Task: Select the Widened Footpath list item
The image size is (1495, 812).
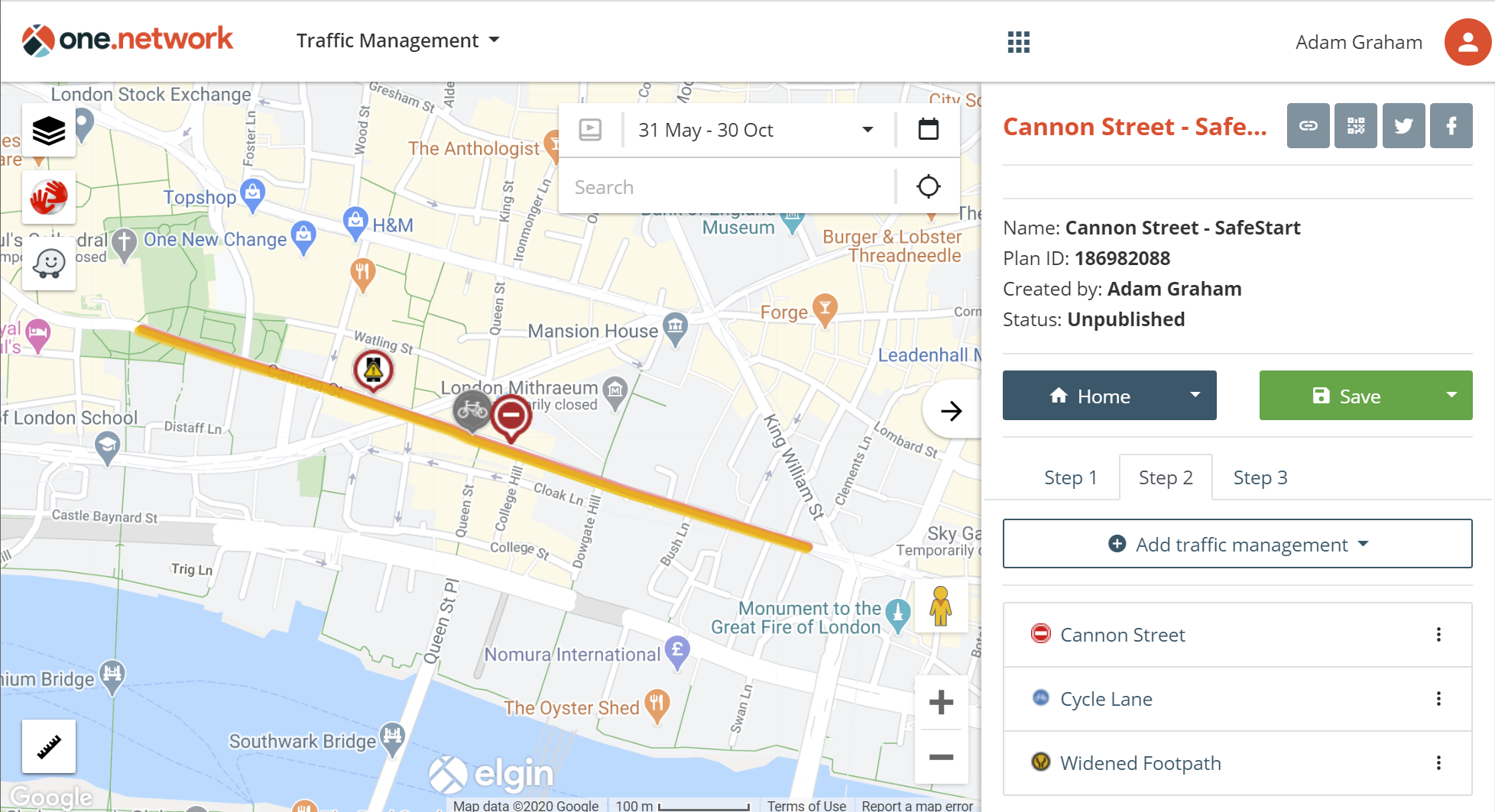Action: point(1237,763)
